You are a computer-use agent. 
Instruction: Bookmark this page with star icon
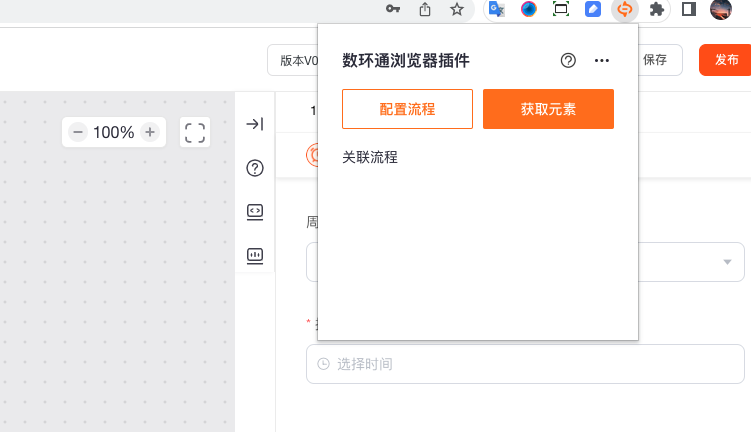click(456, 9)
